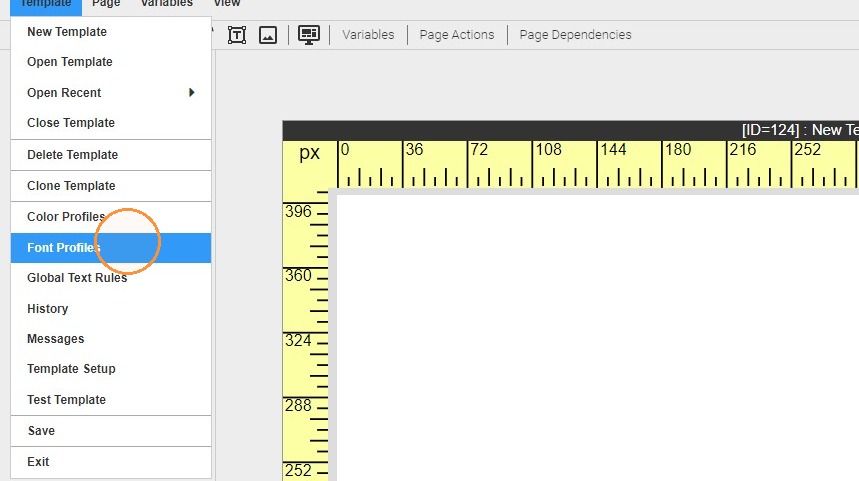This screenshot has height=481, width=859.
Task: Choose Open Template from the menu
Action: [x=111, y=62]
